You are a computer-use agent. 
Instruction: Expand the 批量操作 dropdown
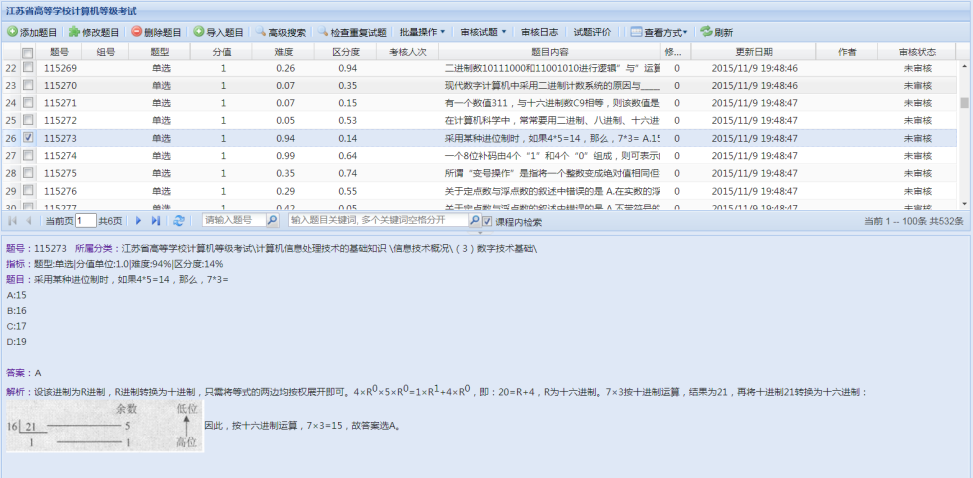422,33
